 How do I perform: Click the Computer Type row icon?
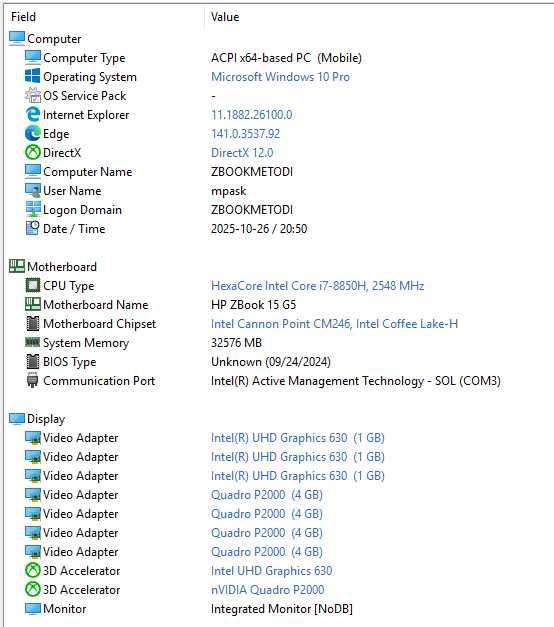coord(33,58)
